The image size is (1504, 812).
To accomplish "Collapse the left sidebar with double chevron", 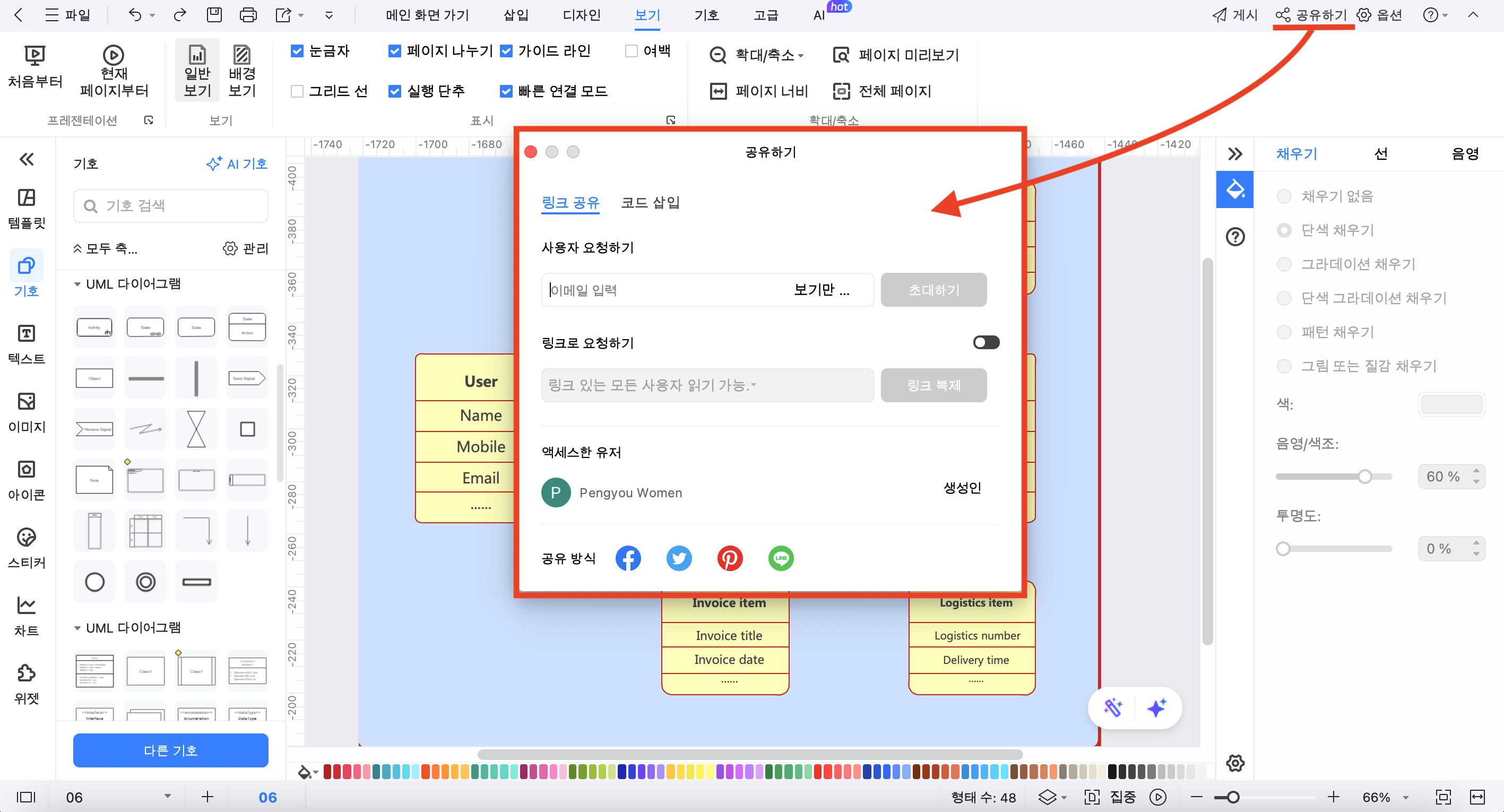I will coord(27,159).
